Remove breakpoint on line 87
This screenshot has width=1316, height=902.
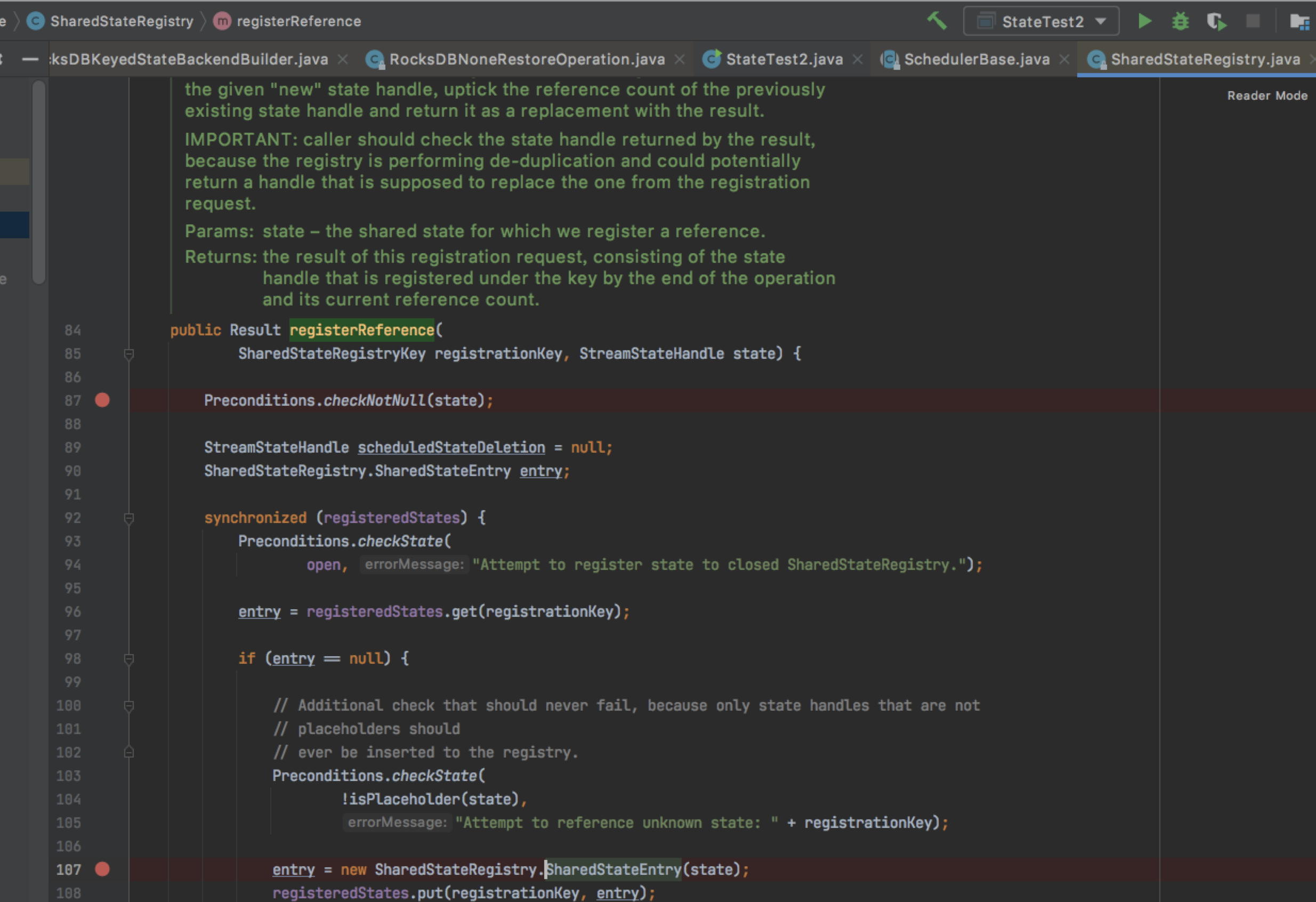(x=102, y=400)
